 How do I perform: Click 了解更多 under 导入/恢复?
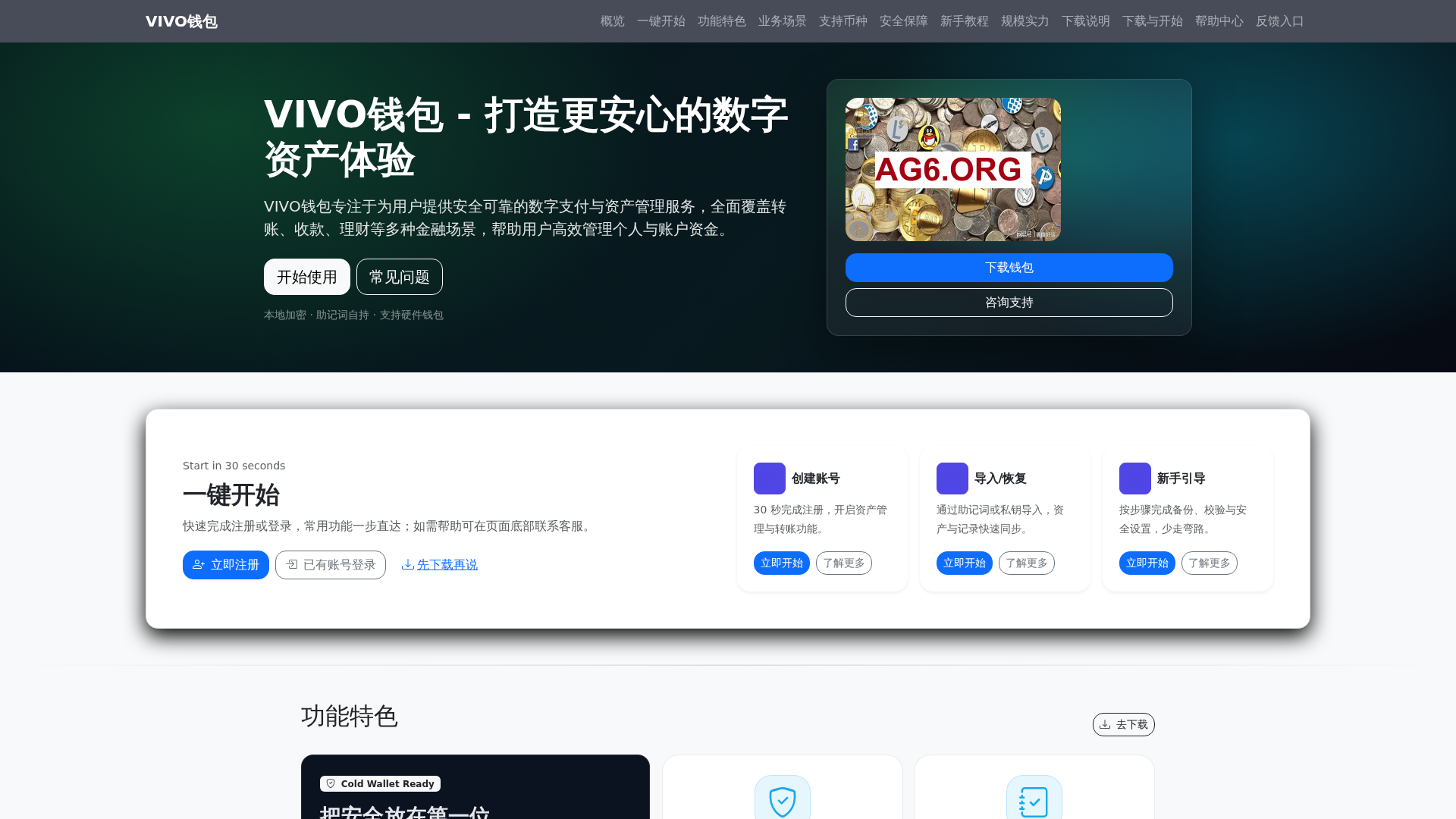click(1027, 563)
